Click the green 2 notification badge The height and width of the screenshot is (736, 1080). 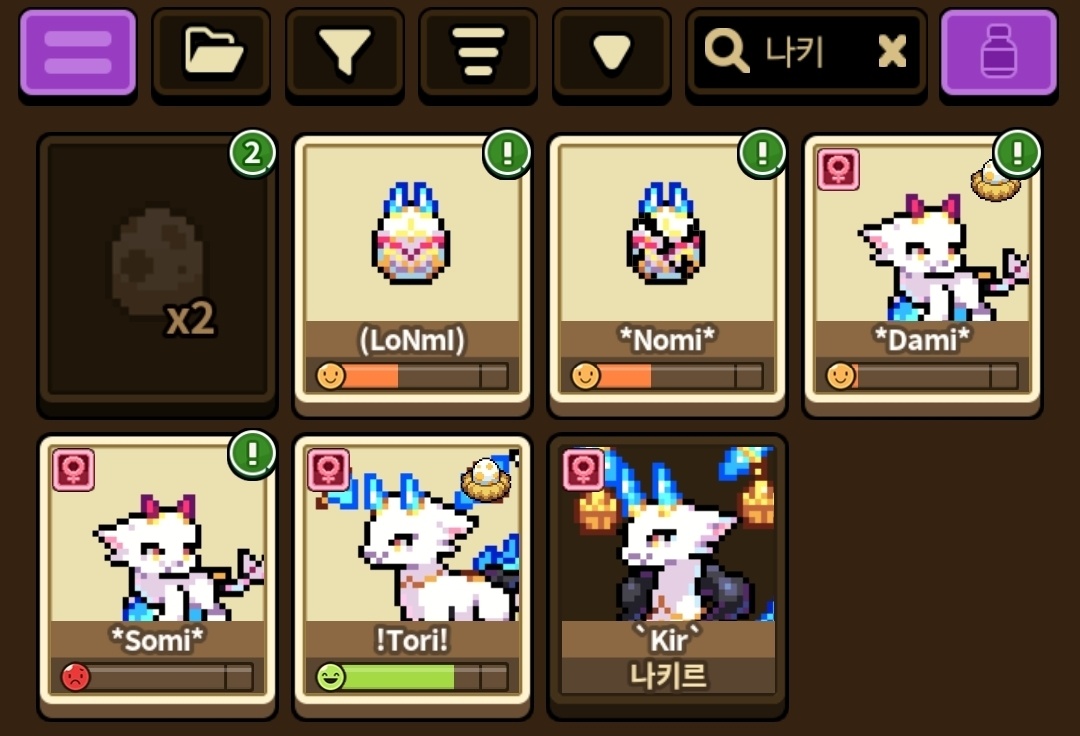coord(252,153)
